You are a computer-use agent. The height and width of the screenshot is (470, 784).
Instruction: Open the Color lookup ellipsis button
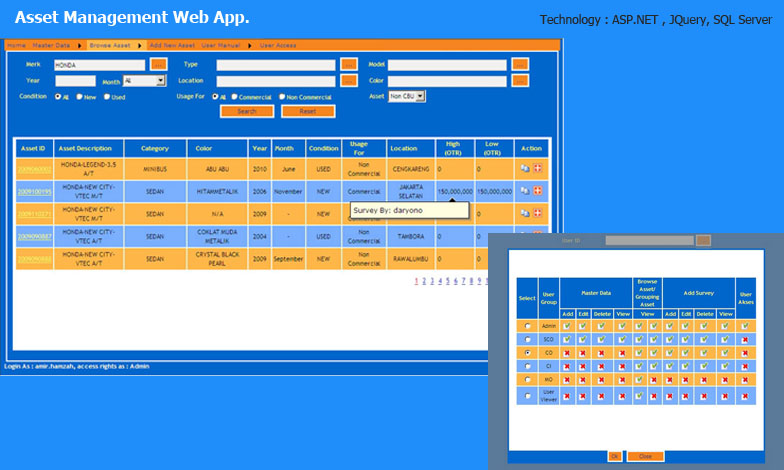click(x=520, y=80)
